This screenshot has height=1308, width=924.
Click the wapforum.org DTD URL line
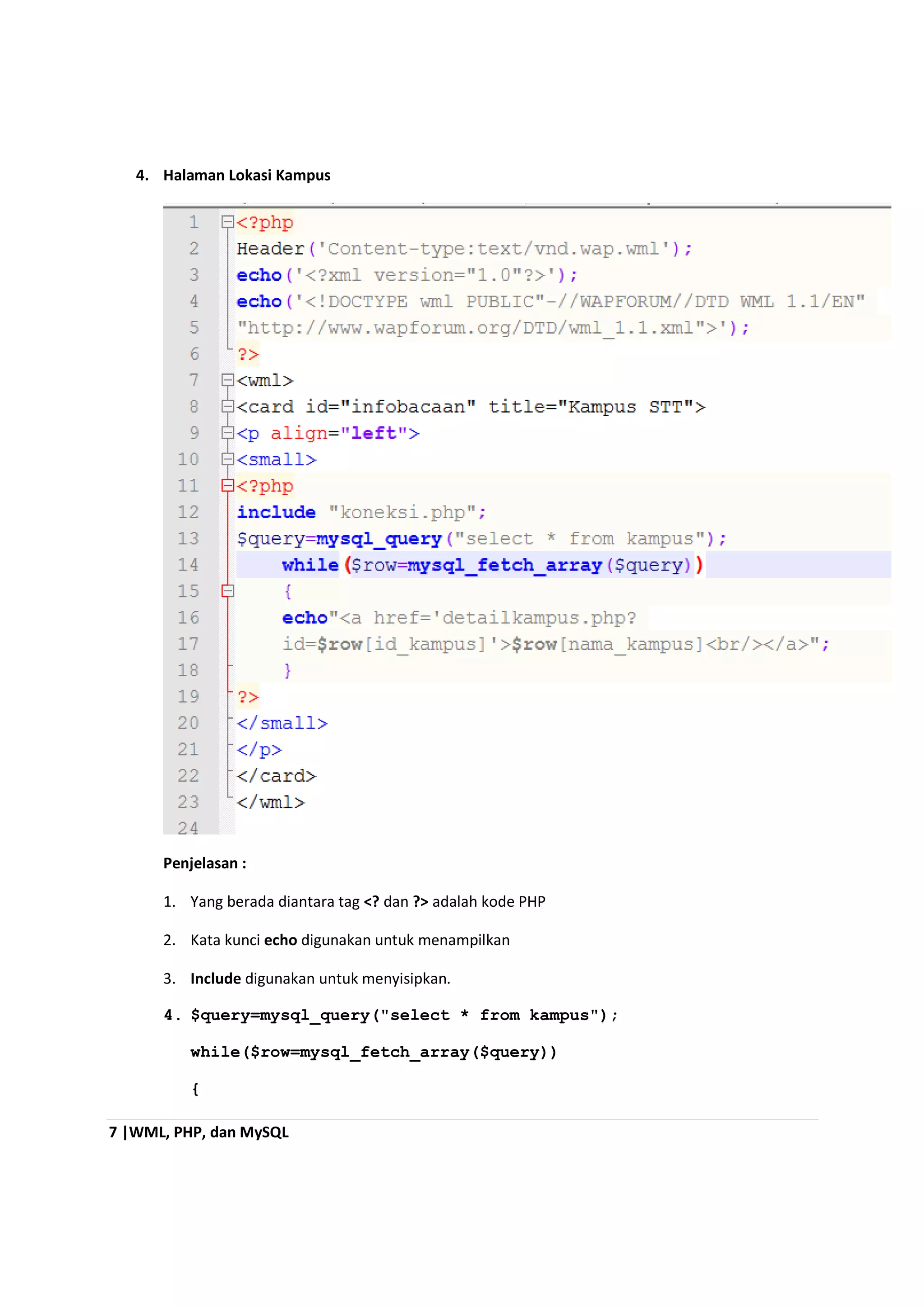pos(493,328)
